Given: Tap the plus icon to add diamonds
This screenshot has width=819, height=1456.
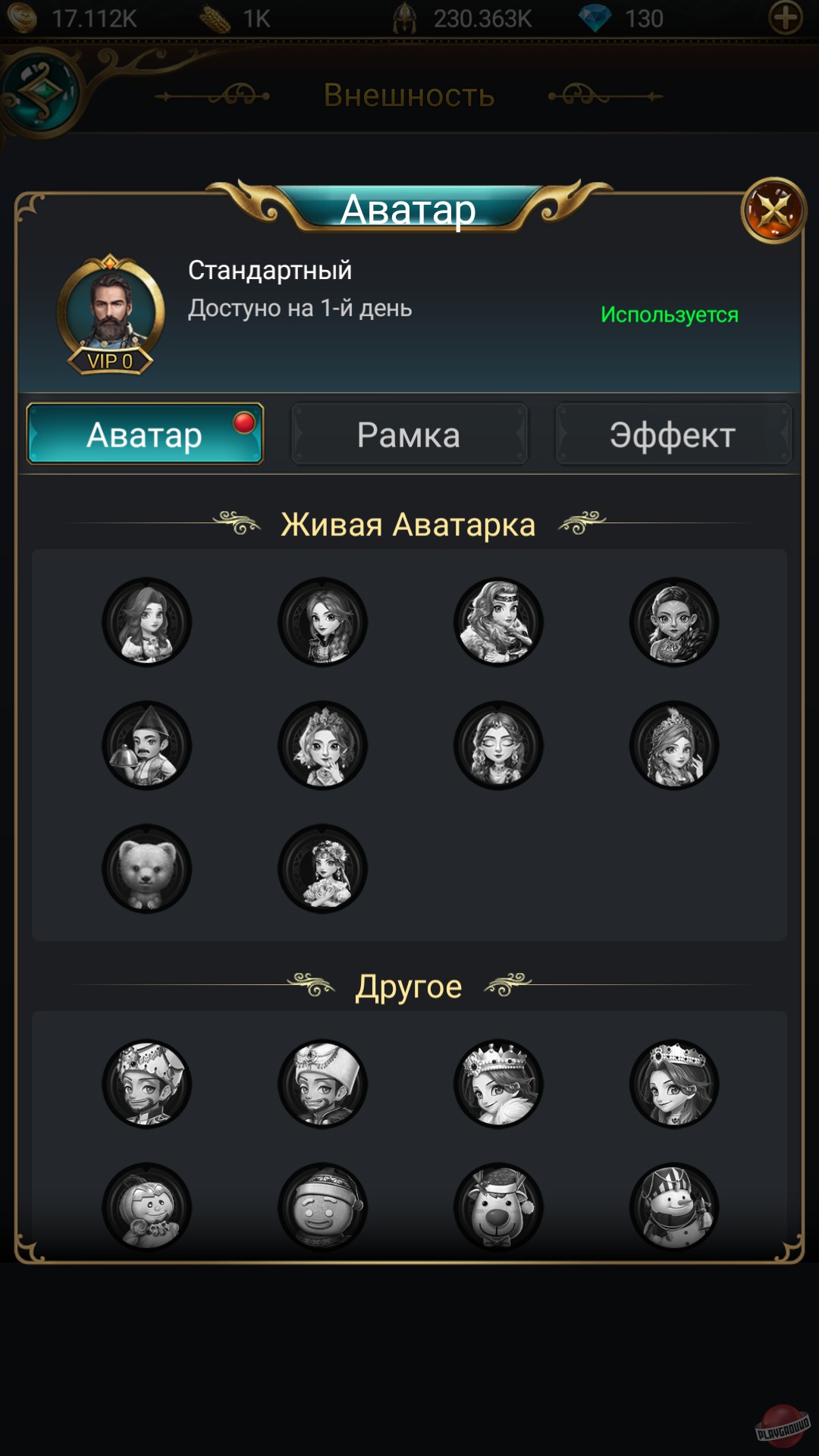Looking at the screenshot, I should click(786, 17).
